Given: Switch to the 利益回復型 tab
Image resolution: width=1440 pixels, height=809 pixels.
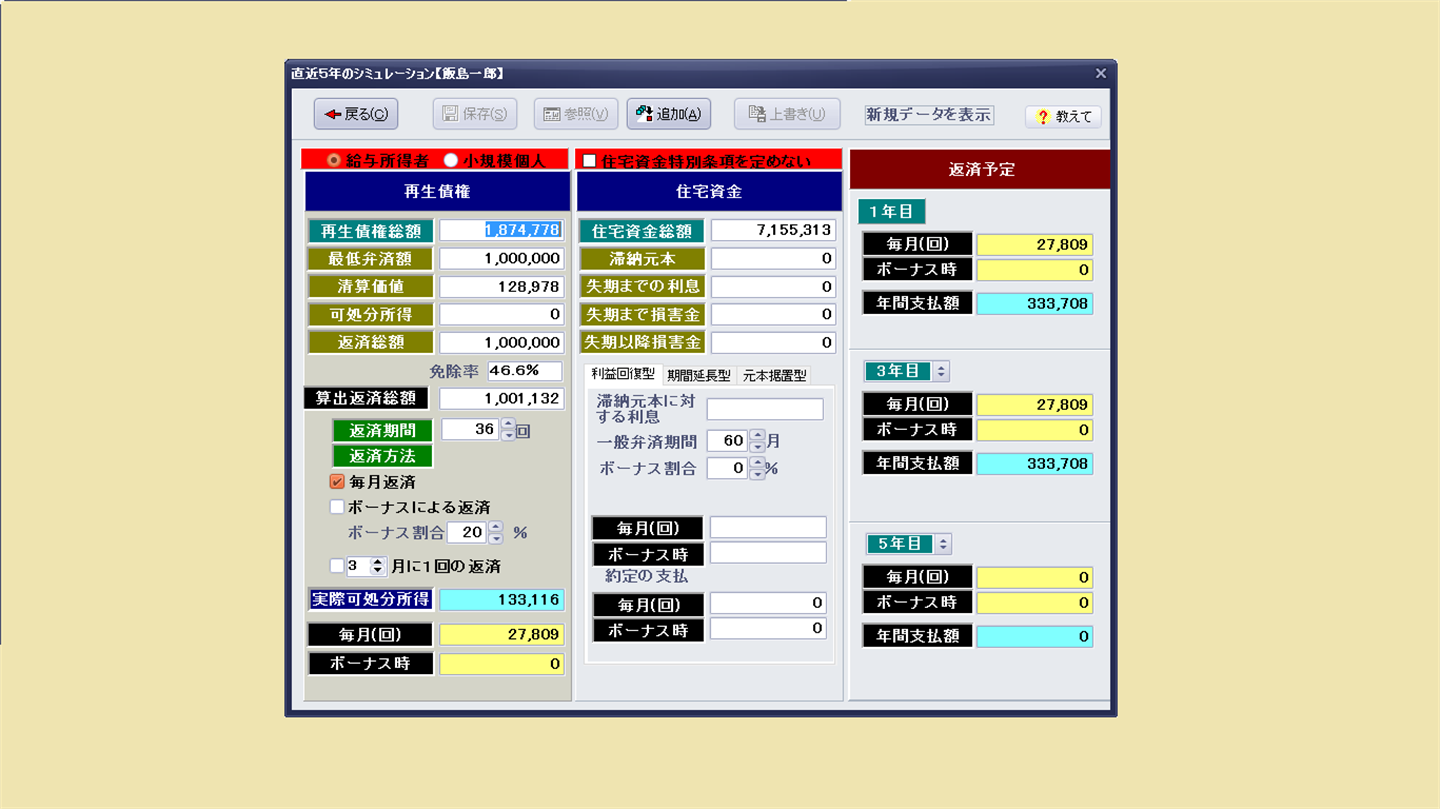Looking at the screenshot, I should pos(623,375).
